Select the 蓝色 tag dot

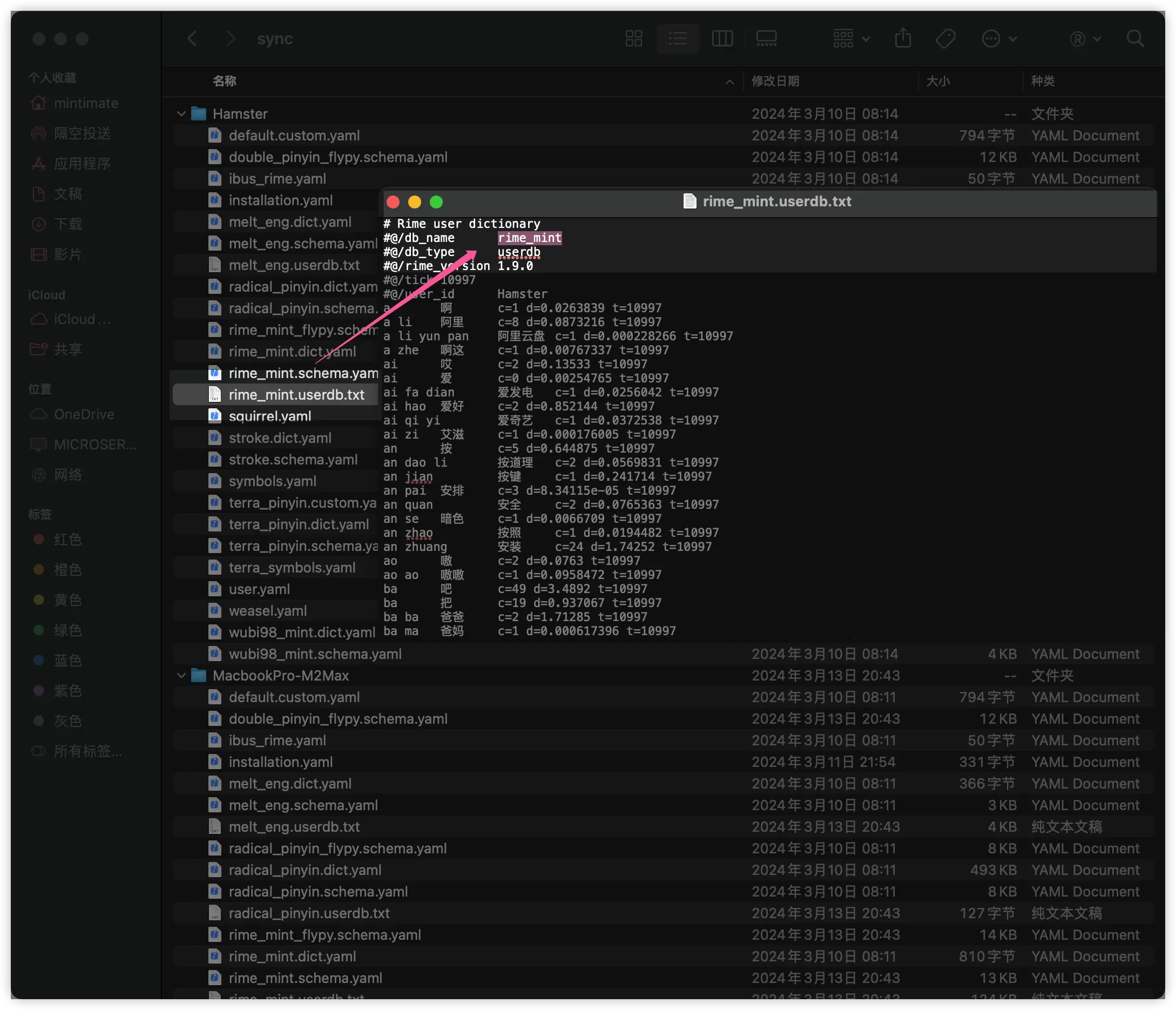pyautogui.click(x=38, y=659)
